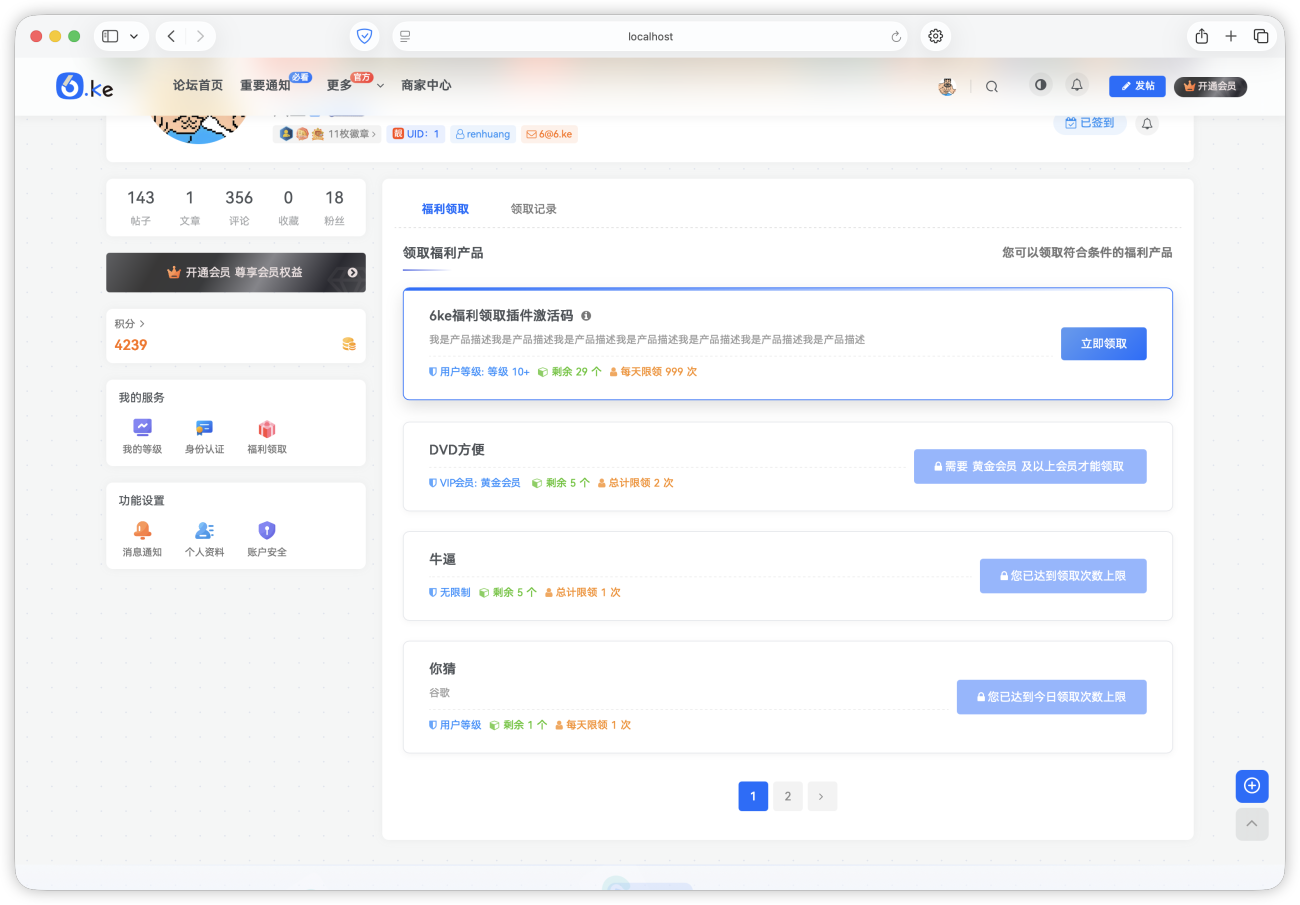
Task: Click the bell toggle beside 已签到
Action: pos(1146,123)
